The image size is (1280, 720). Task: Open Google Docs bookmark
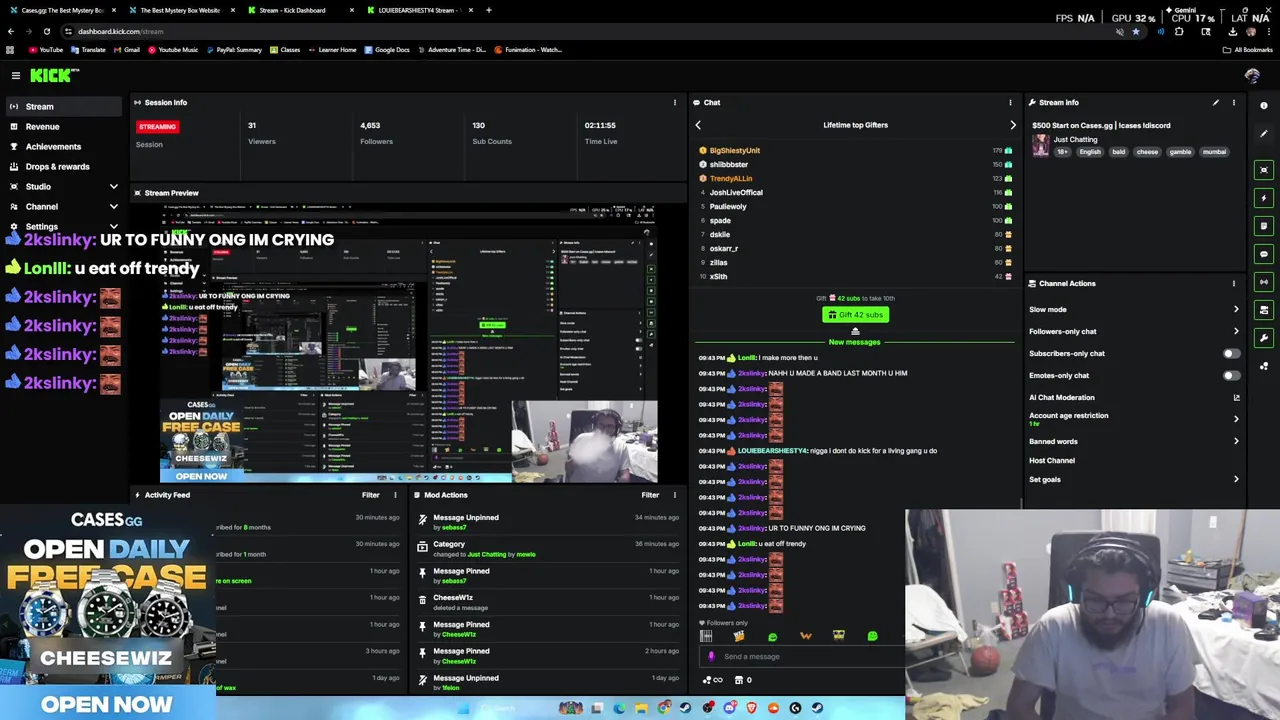[x=387, y=49]
